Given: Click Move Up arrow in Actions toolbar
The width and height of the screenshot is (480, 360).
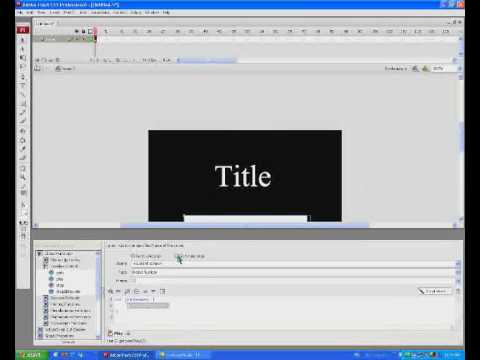Looking at the screenshot, I should tap(146, 291).
